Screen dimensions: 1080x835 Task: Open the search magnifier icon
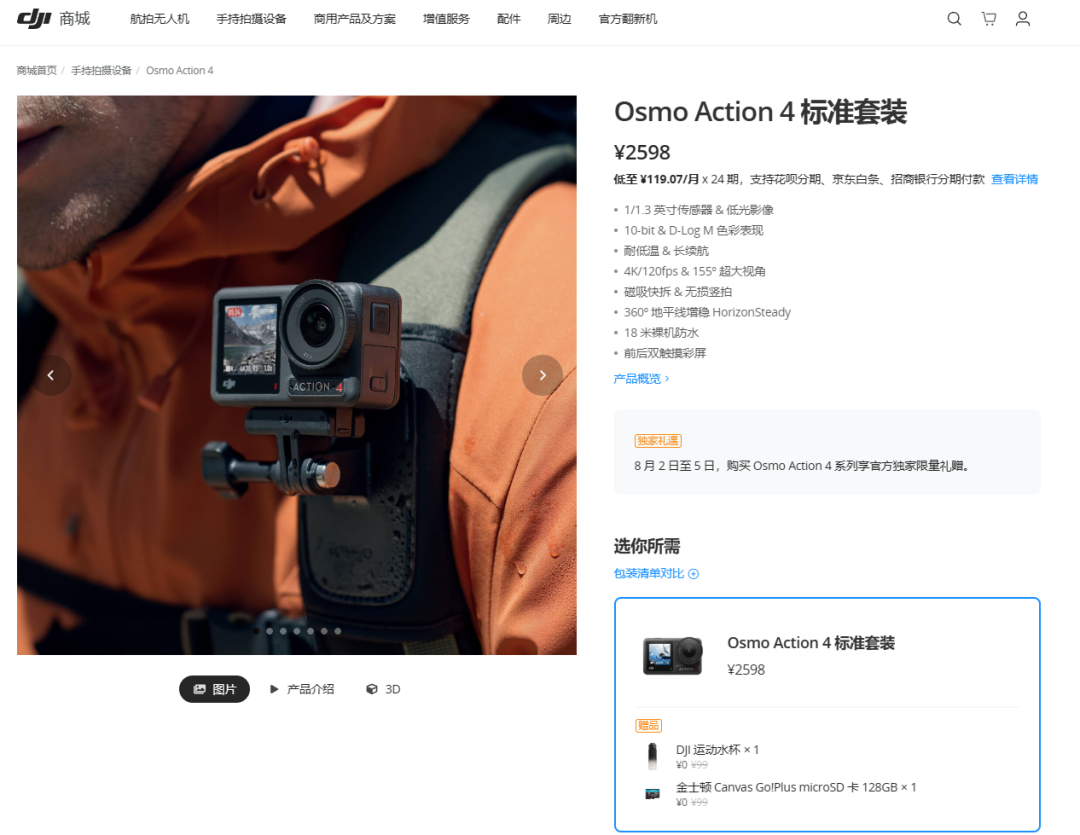coord(954,19)
